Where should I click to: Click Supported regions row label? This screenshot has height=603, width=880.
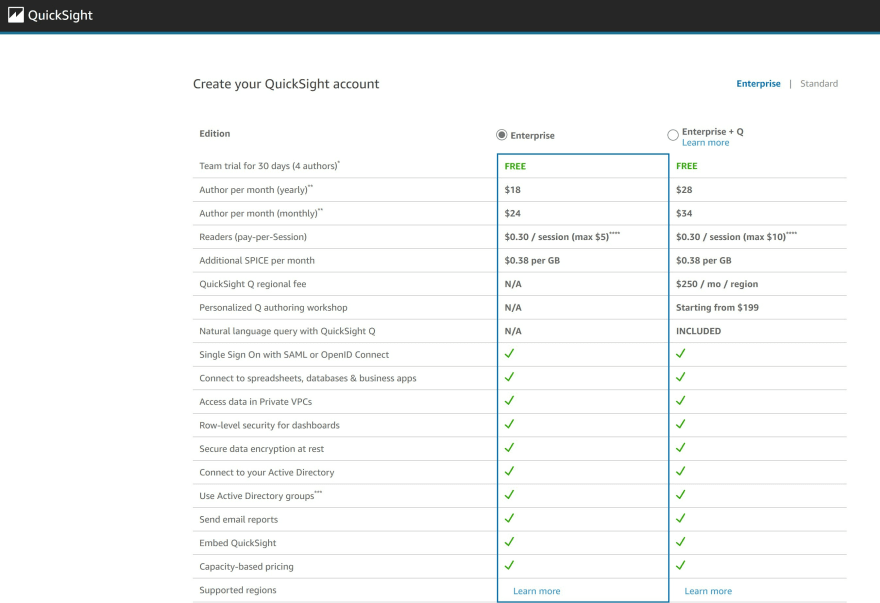click(x=238, y=590)
